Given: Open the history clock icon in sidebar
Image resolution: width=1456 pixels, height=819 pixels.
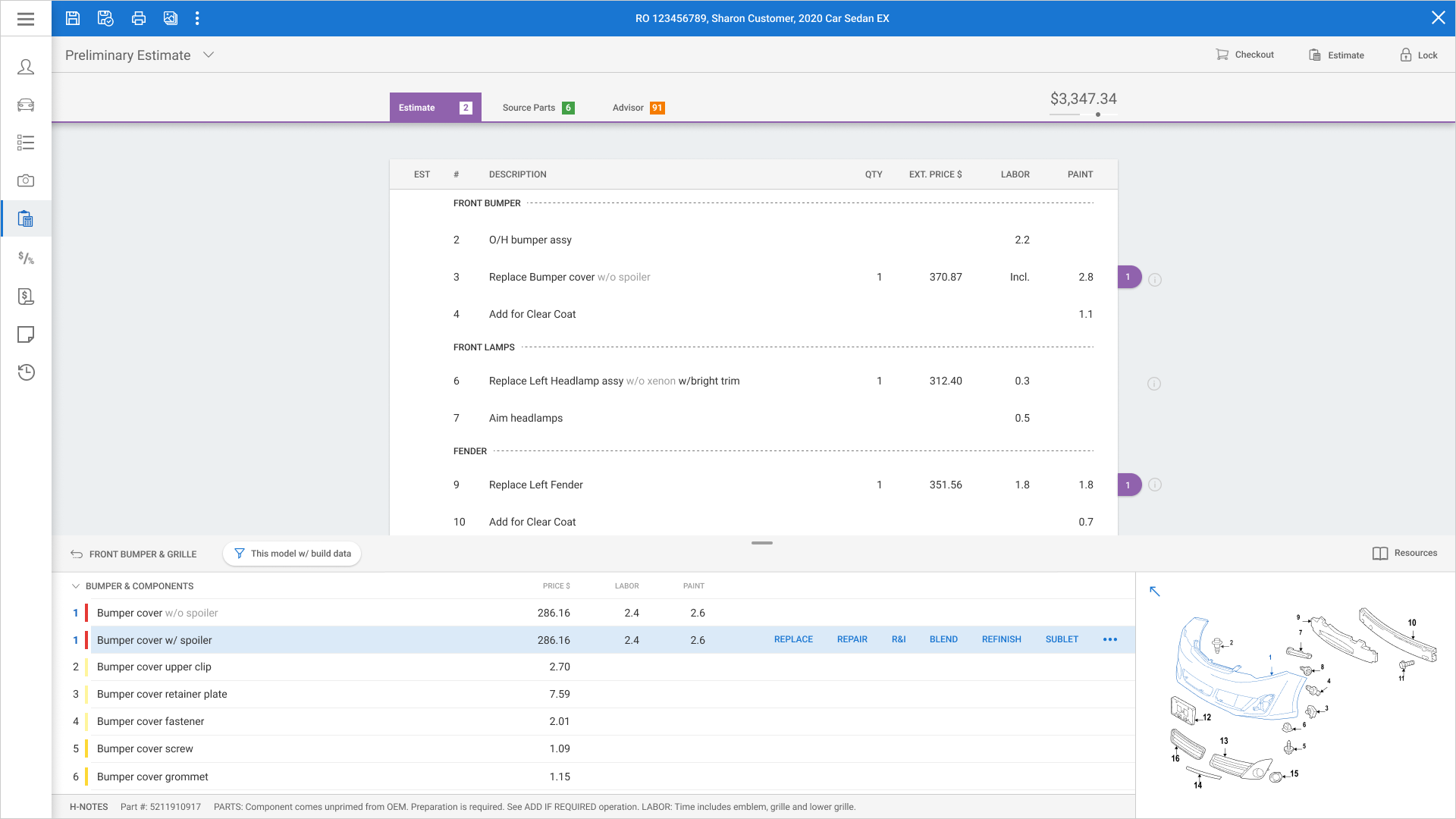Looking at the screenshot, I should point(26,372).
